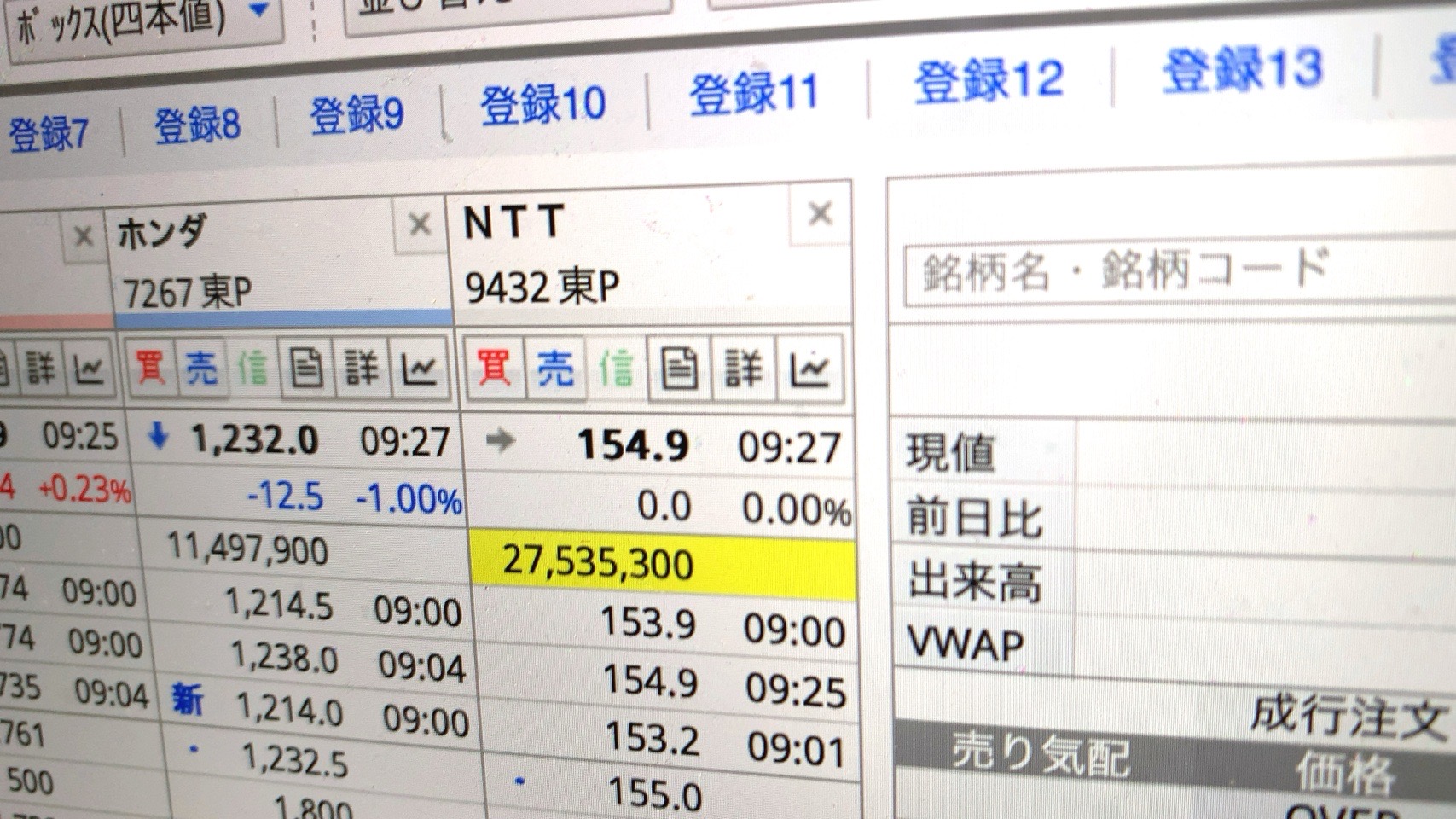
Task: Click the red 買 buy button for NTT
Action: [494, 368]
